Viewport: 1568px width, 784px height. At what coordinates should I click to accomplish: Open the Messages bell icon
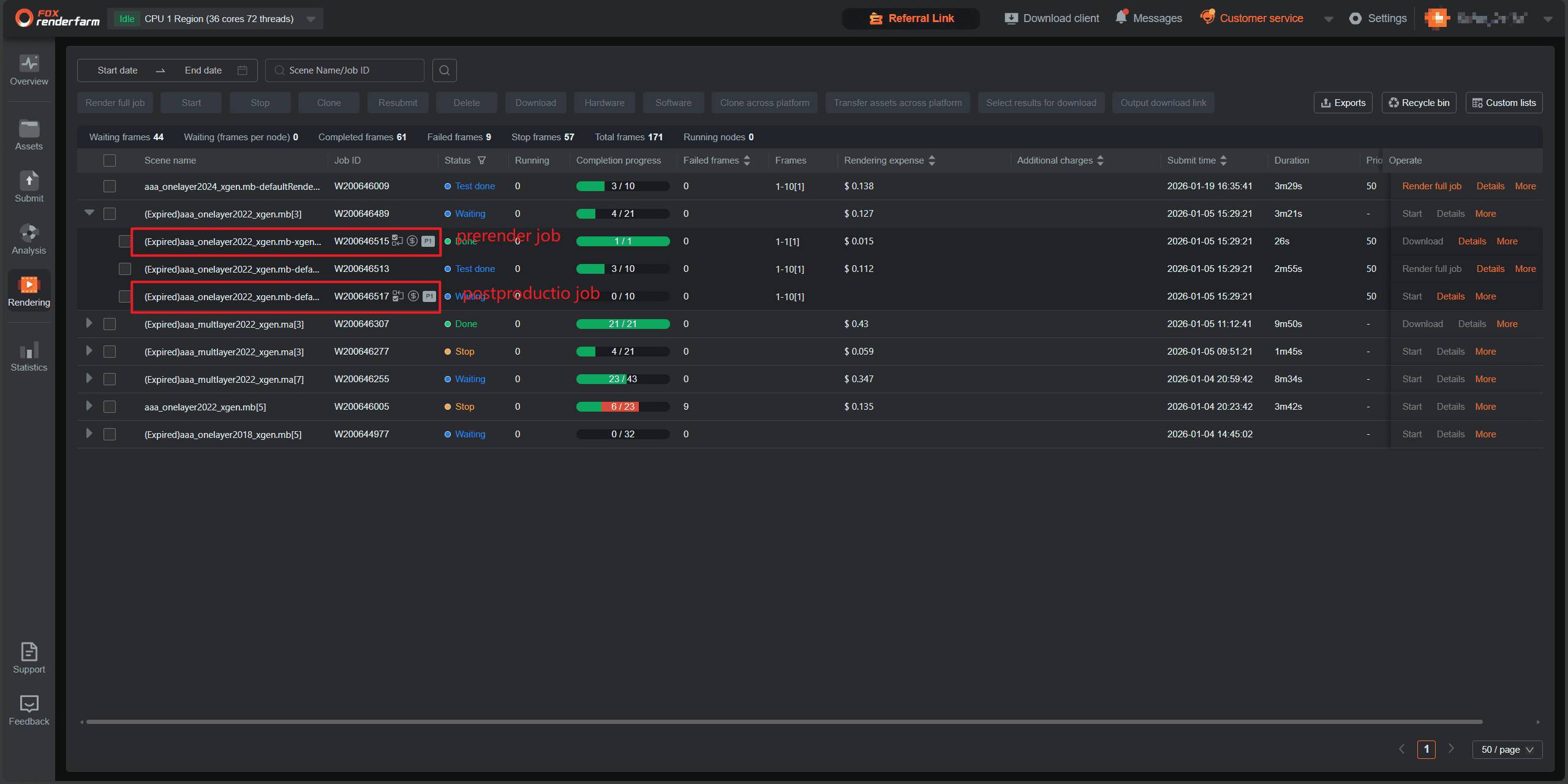[x=1121, y=18]
